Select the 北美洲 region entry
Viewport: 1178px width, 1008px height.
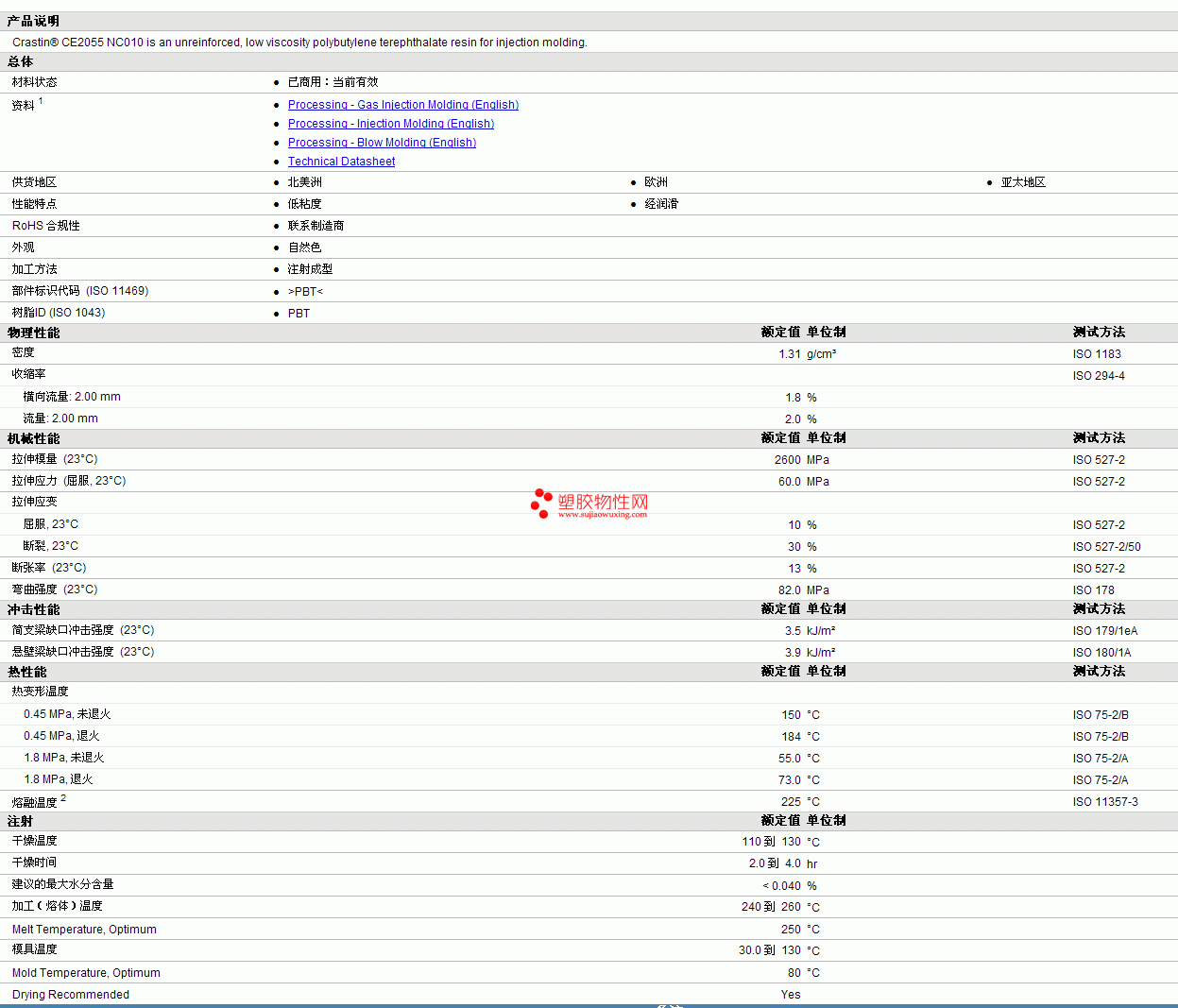coord(304,182)
